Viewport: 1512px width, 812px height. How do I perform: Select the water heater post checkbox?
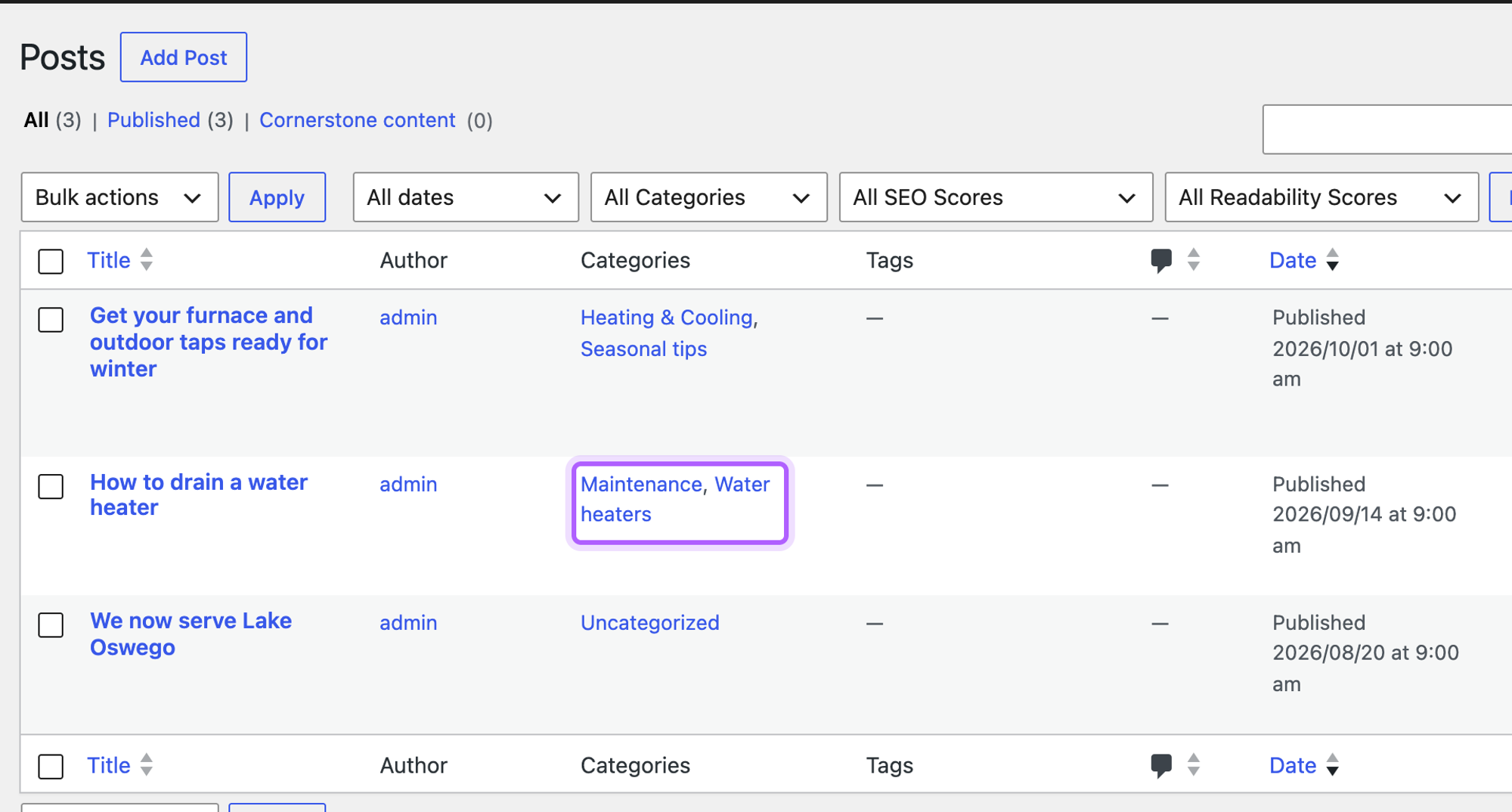(x=51, y=486)
